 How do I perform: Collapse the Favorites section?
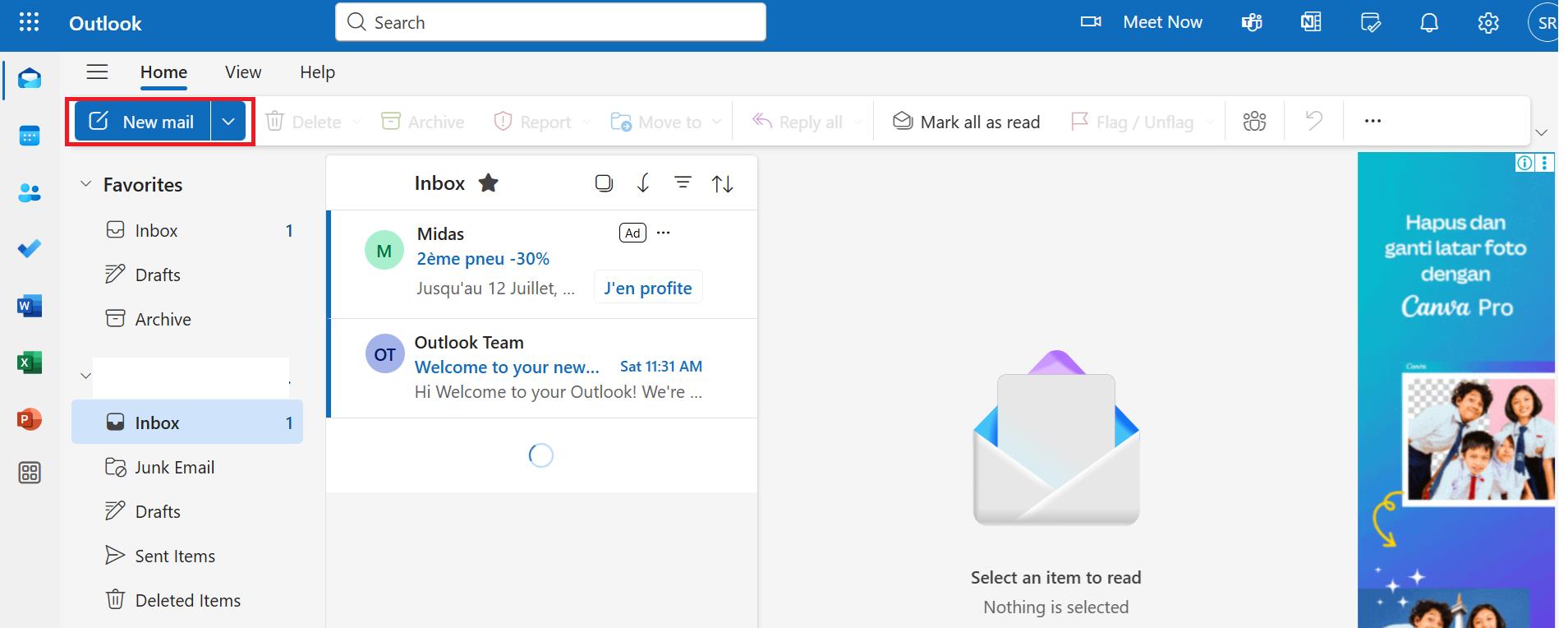[85, 184]
